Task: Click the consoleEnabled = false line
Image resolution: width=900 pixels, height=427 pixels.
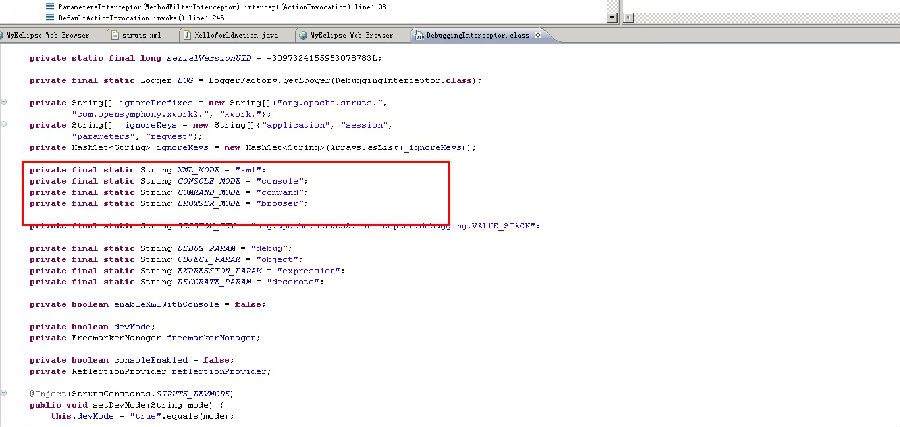Action: click(x=131, y=360)
